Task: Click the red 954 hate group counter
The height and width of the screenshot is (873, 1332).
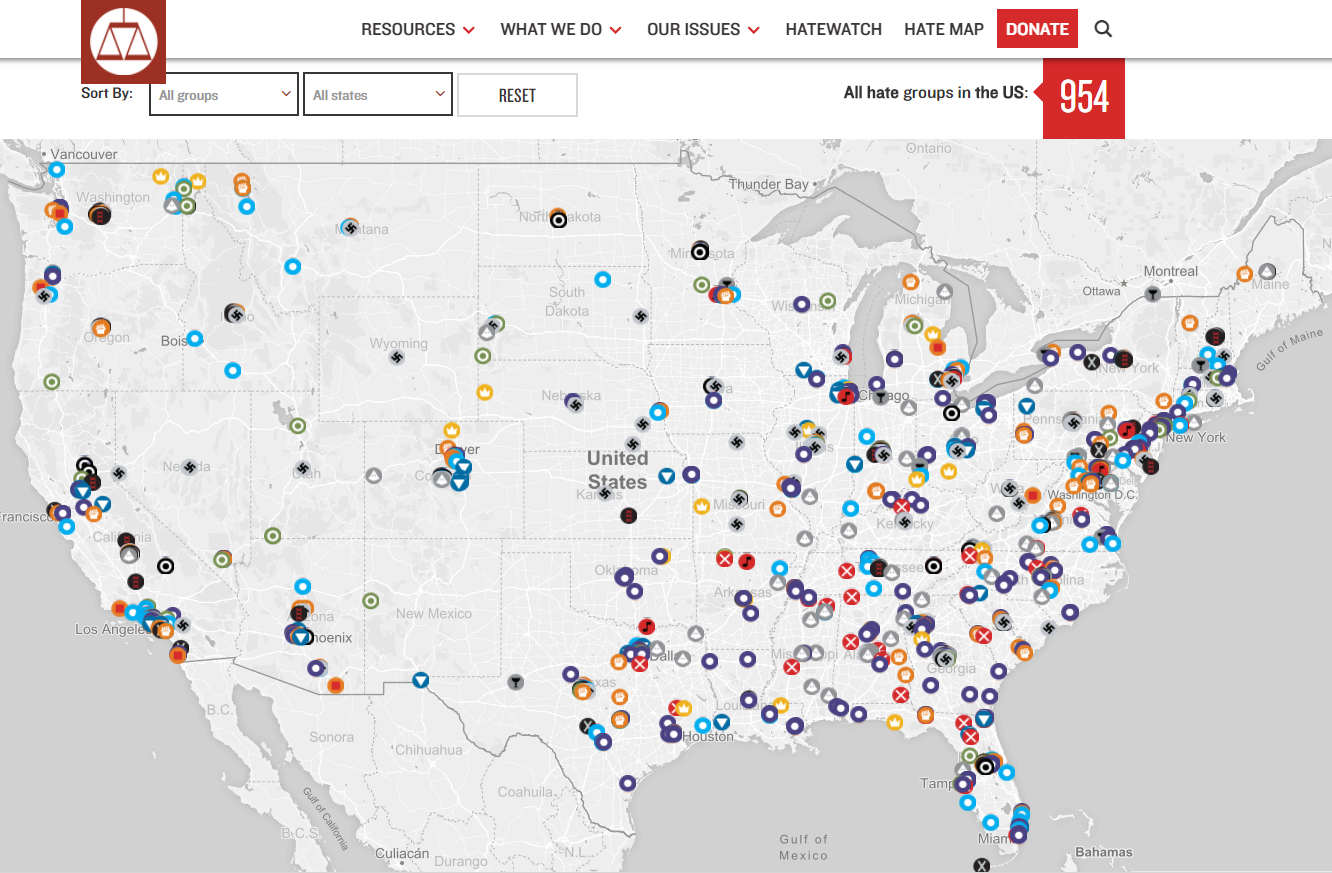Action: click(1084, 98)
